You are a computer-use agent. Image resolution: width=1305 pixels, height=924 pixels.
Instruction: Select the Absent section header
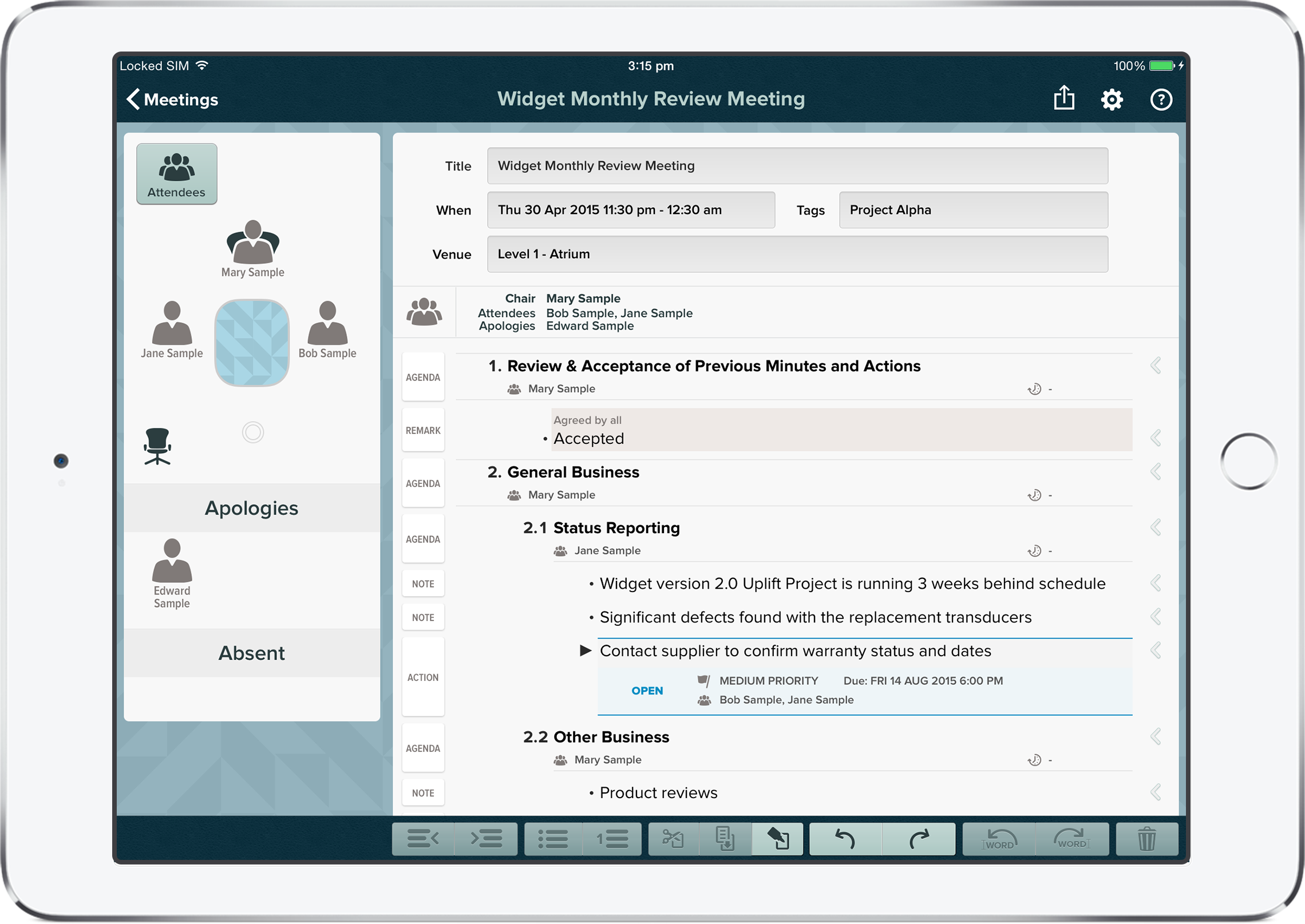pyautogui.click(x=252, y=653)
